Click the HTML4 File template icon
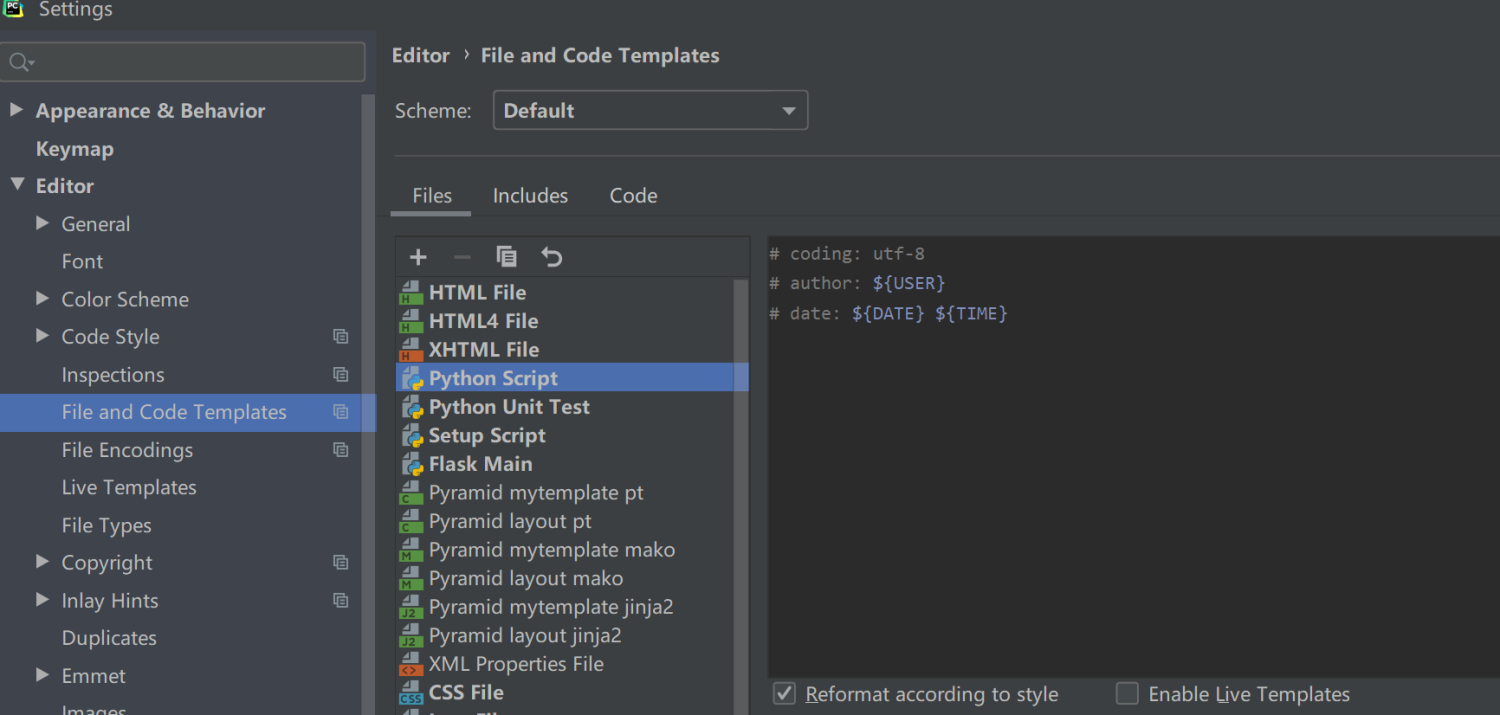1500x715 pixels. tap(411, 321)
